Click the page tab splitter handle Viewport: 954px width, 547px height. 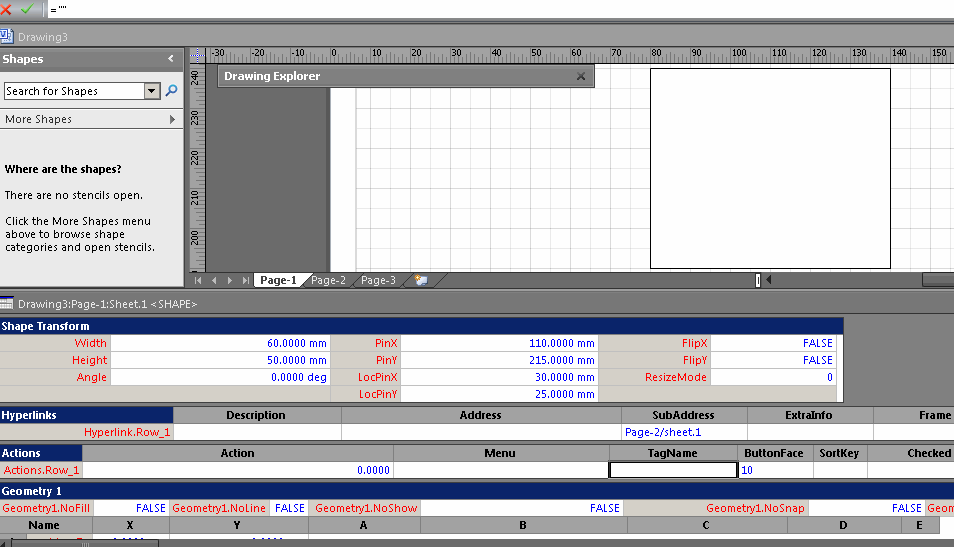click(x=757, y=280)
